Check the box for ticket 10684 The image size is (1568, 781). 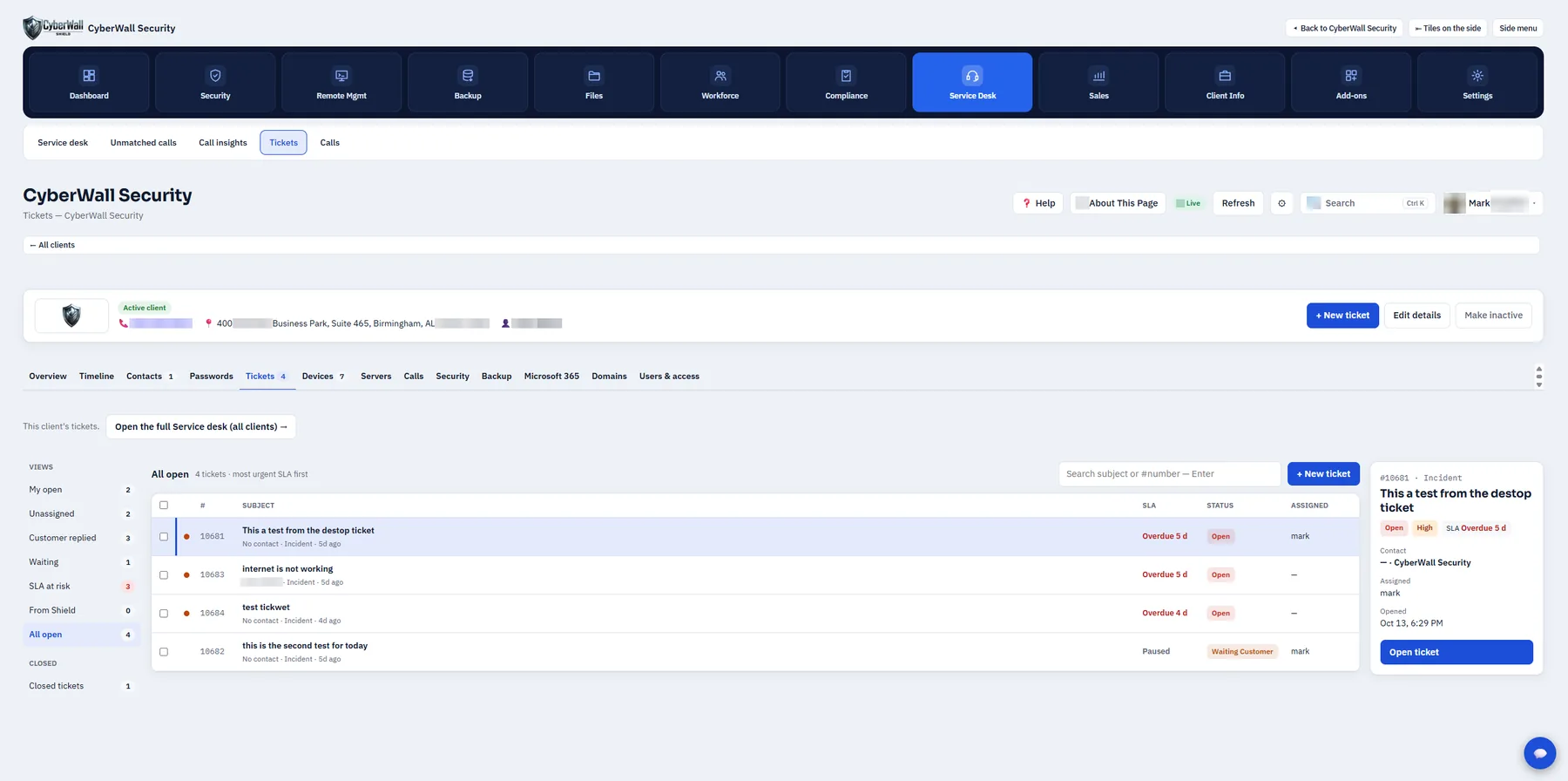(164, 614)
